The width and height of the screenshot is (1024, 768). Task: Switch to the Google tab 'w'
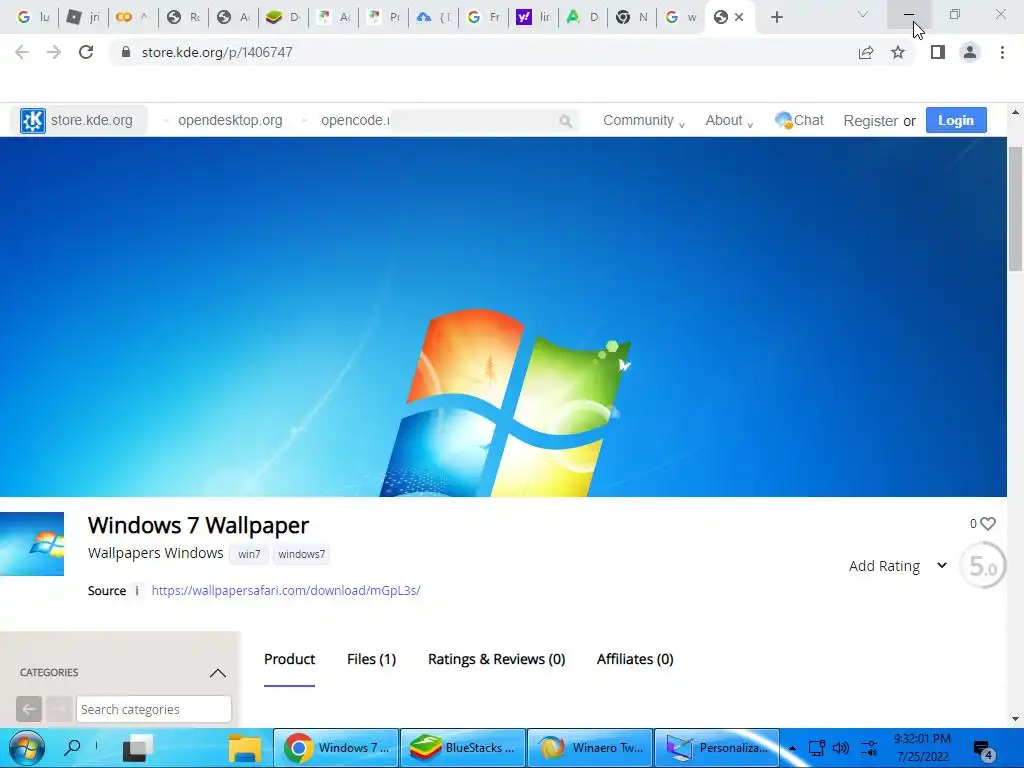click(x=680, y=17)
